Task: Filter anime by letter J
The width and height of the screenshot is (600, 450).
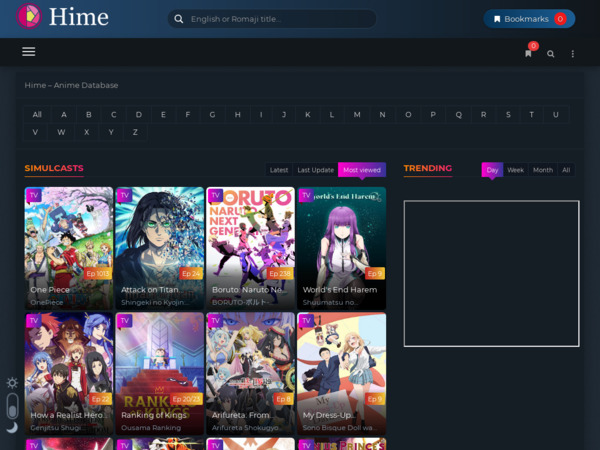Action: 284,114
